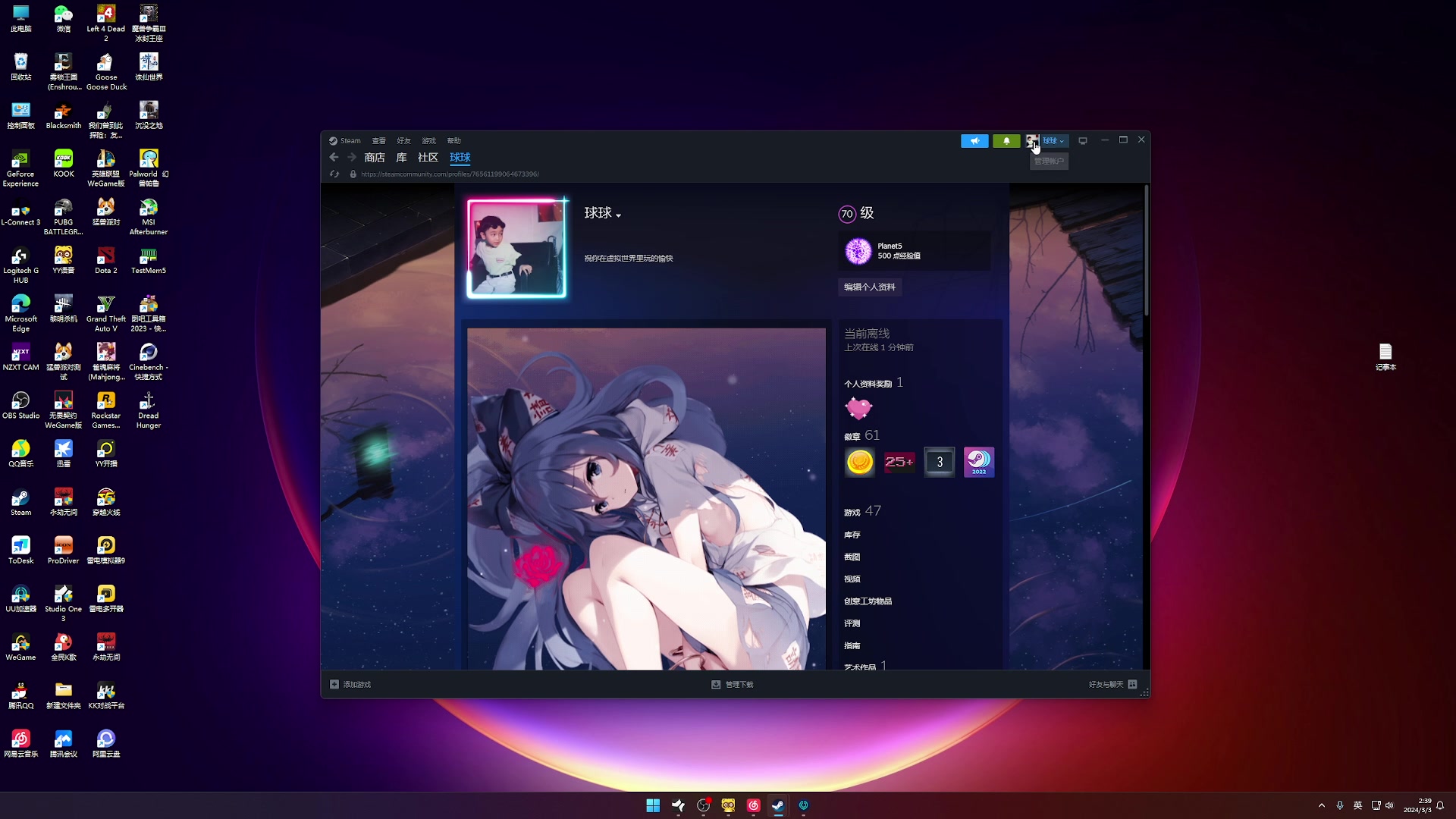This screenshot has width=1456, height=819.
Task: Click the steamcommunity profile URL field
Action: 450,174
